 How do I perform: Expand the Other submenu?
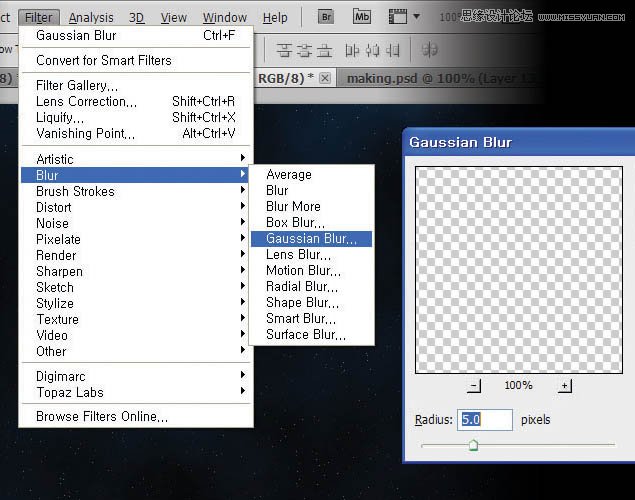pyautogui.click(x=135, y=351)
